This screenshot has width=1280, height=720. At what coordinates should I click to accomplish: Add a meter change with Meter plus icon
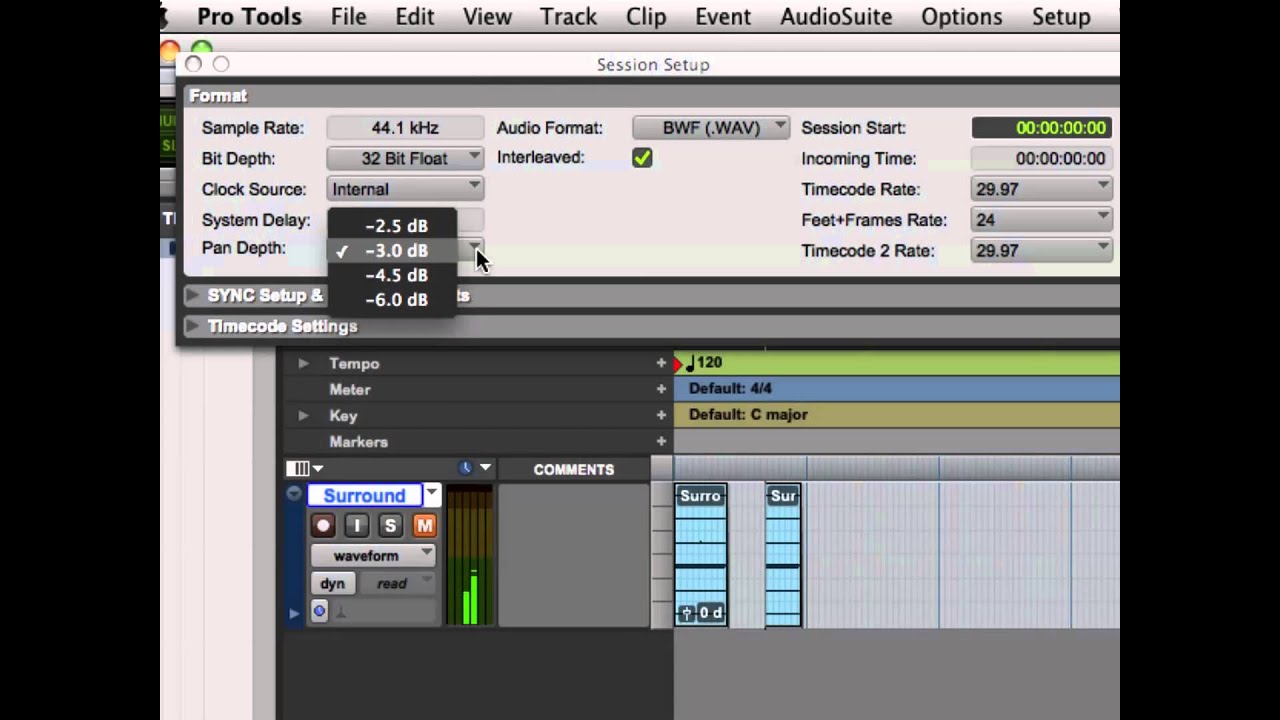tap(661, 389)
